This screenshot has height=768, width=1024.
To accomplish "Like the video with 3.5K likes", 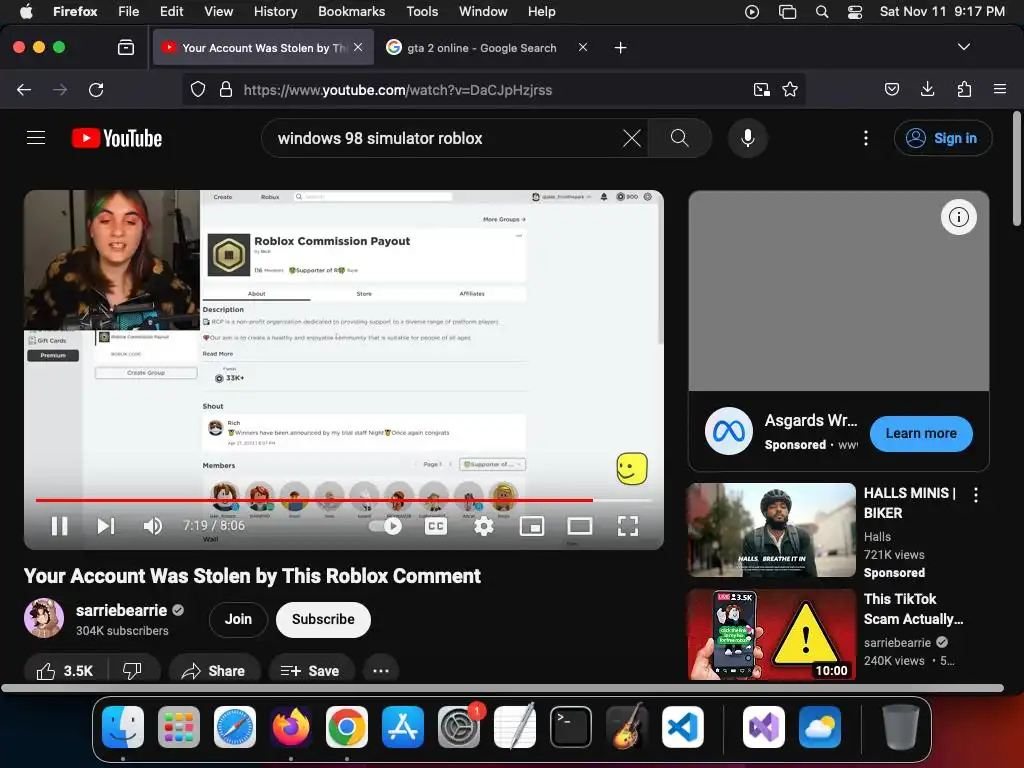I will click(x=65, y=671).
